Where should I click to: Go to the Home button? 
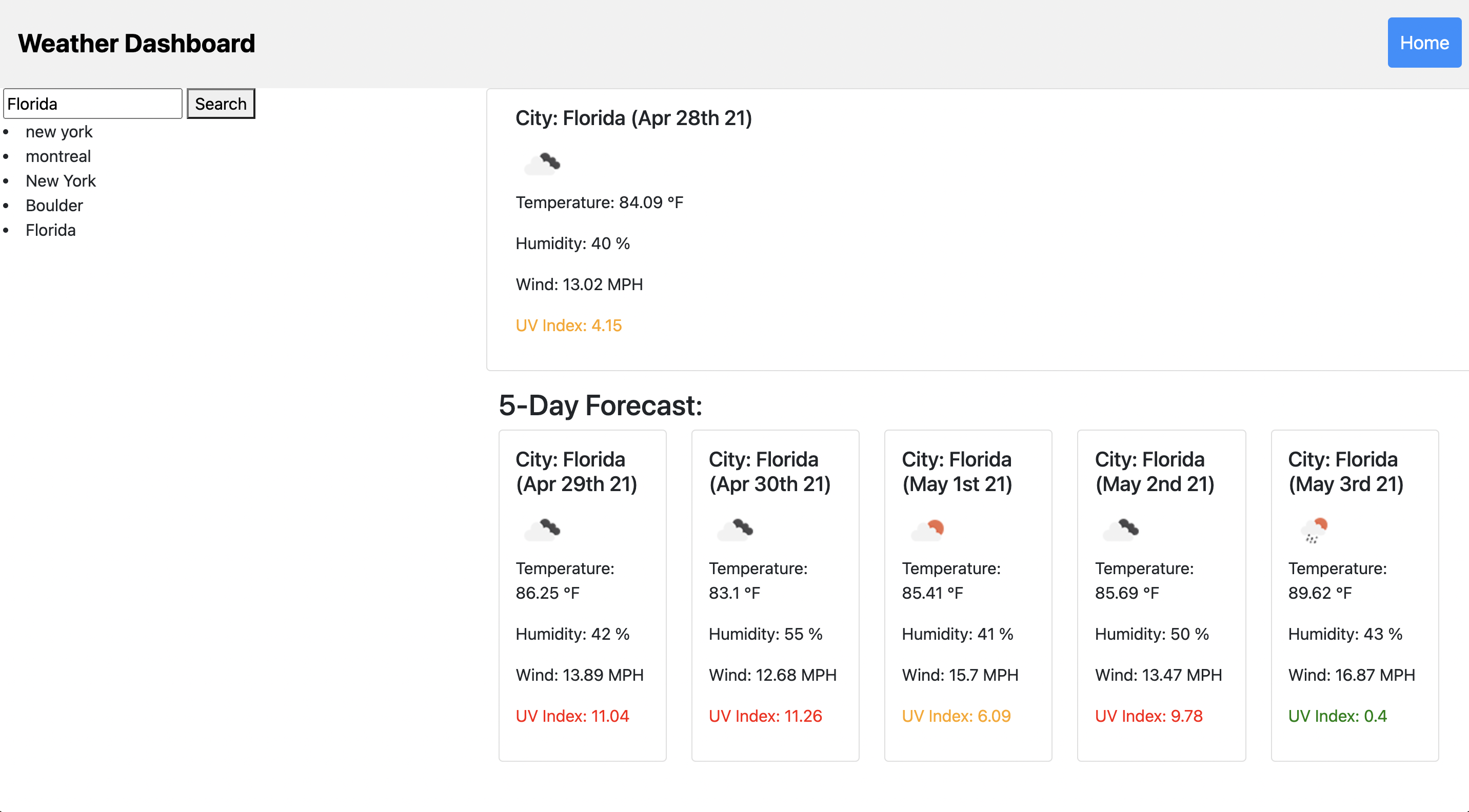click(x=1424, y=43)
